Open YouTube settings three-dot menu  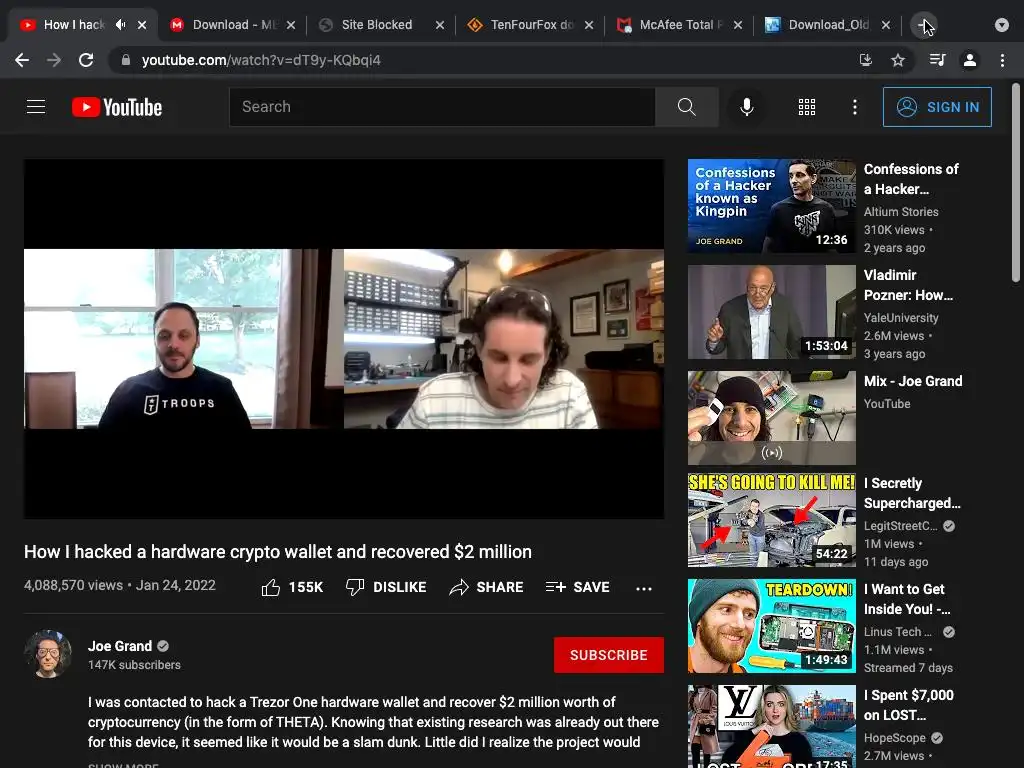(855, 107)
